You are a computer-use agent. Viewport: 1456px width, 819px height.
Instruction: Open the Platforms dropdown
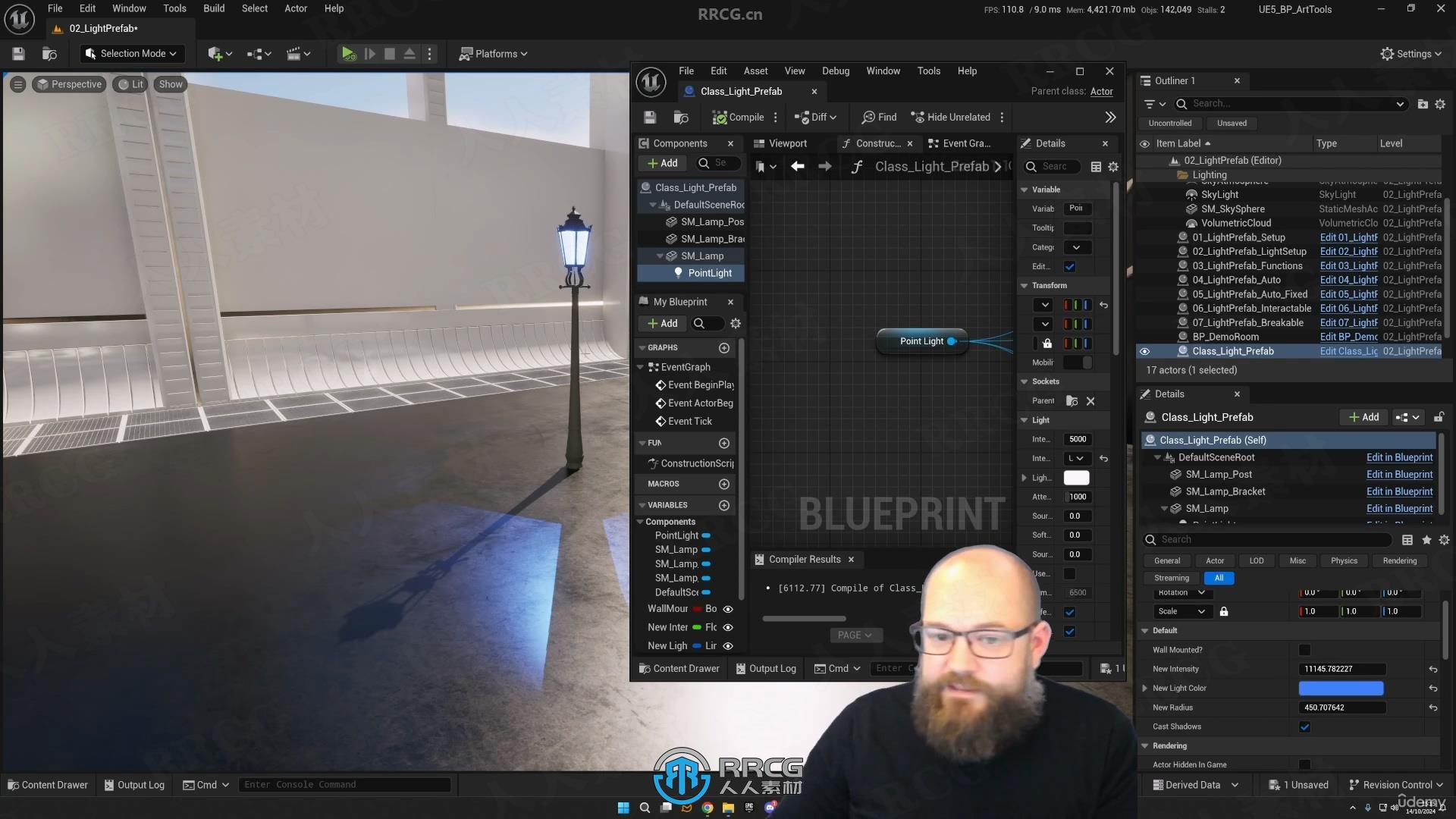tap(493, 54)
